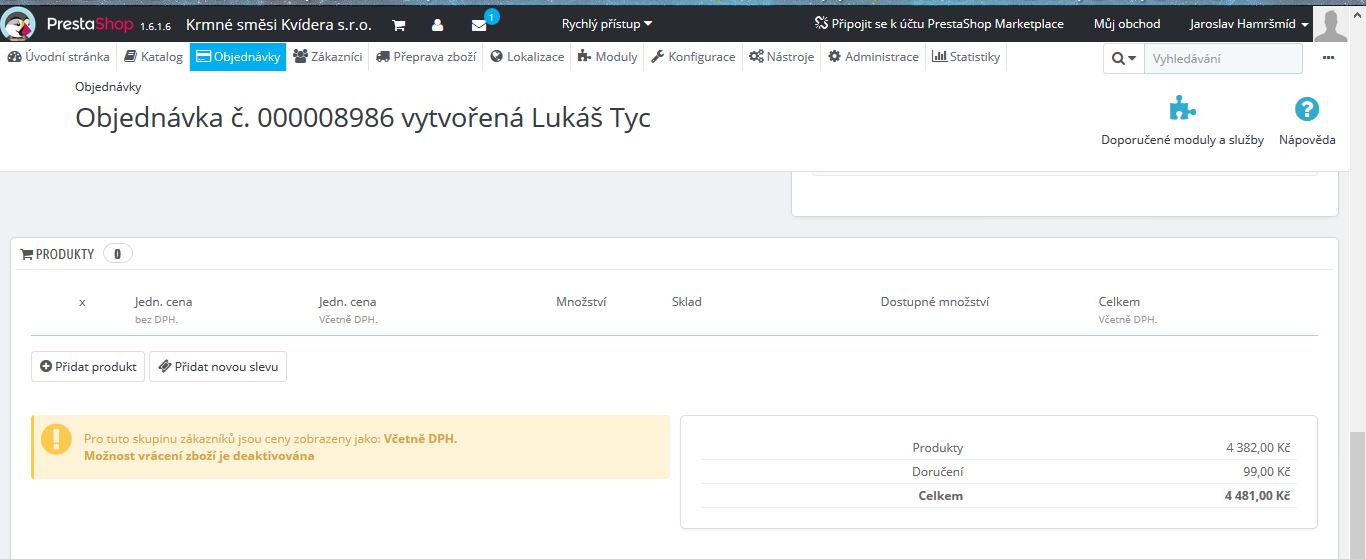Expand the search scope magnifier dropdown

coord(1124,59)
